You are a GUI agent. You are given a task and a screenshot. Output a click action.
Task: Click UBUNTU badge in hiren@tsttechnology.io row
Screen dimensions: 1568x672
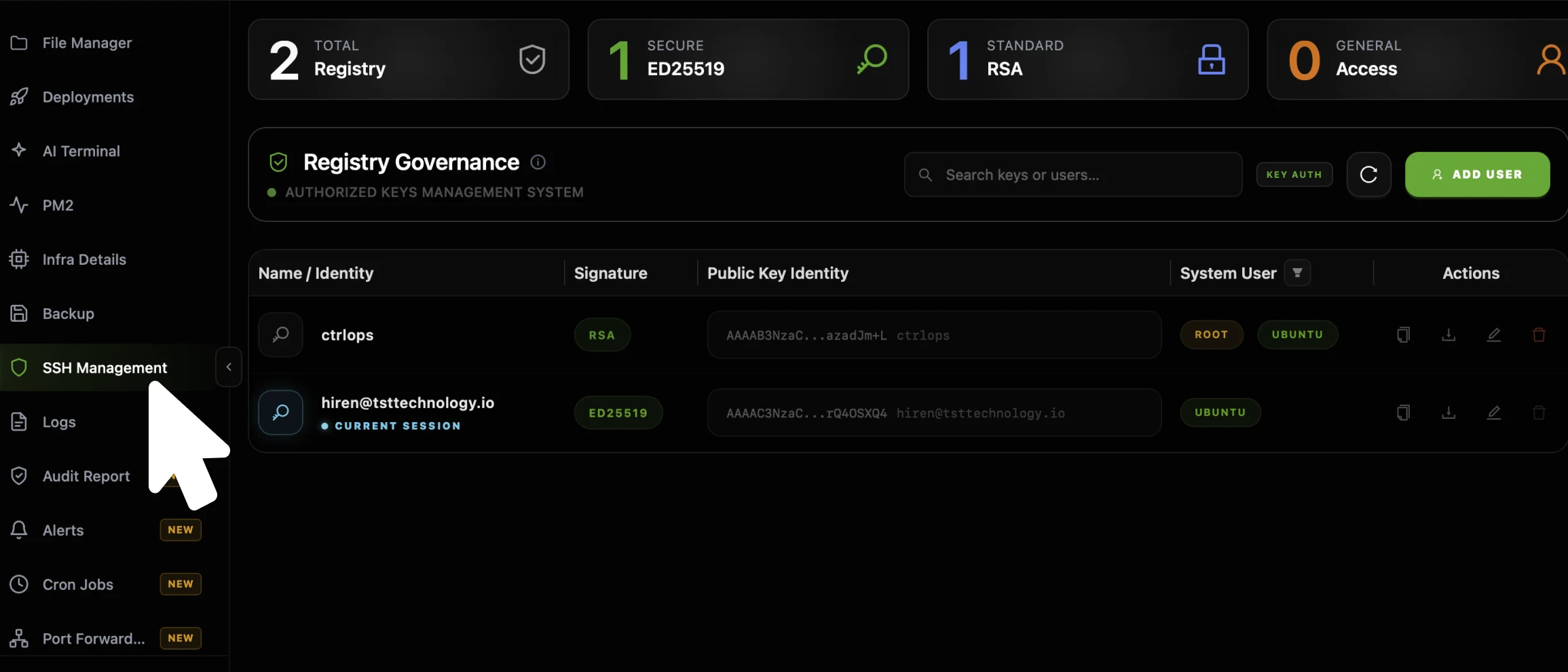coord(1220,412)
